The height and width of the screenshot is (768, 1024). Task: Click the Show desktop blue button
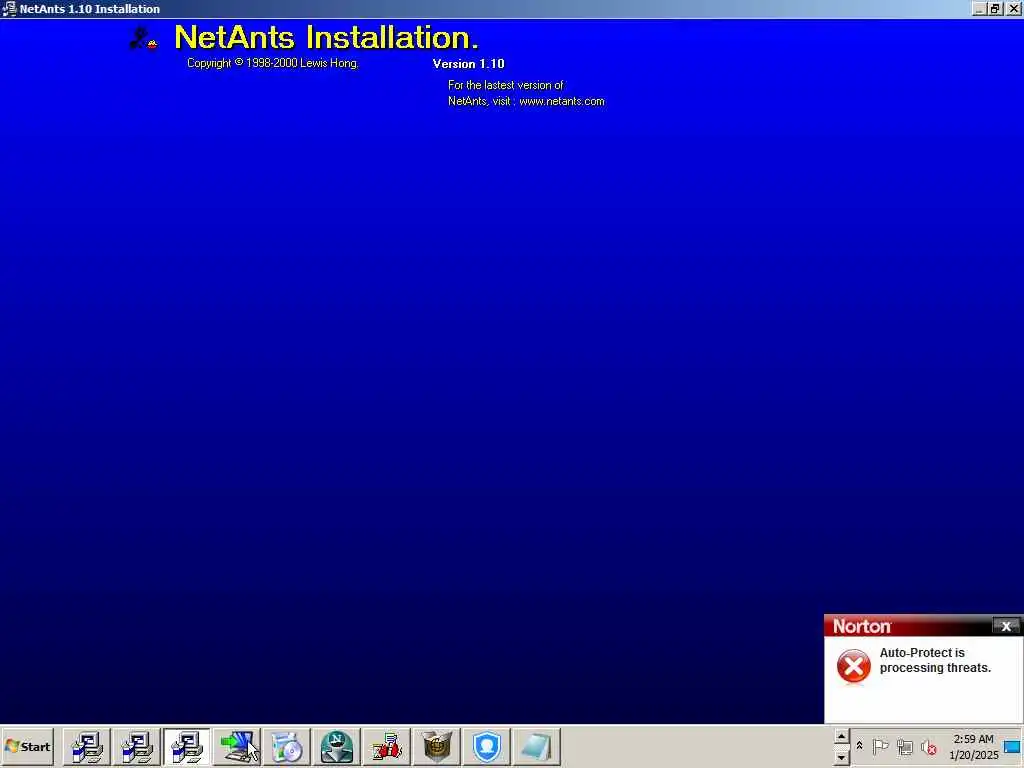click(1012, 746)
